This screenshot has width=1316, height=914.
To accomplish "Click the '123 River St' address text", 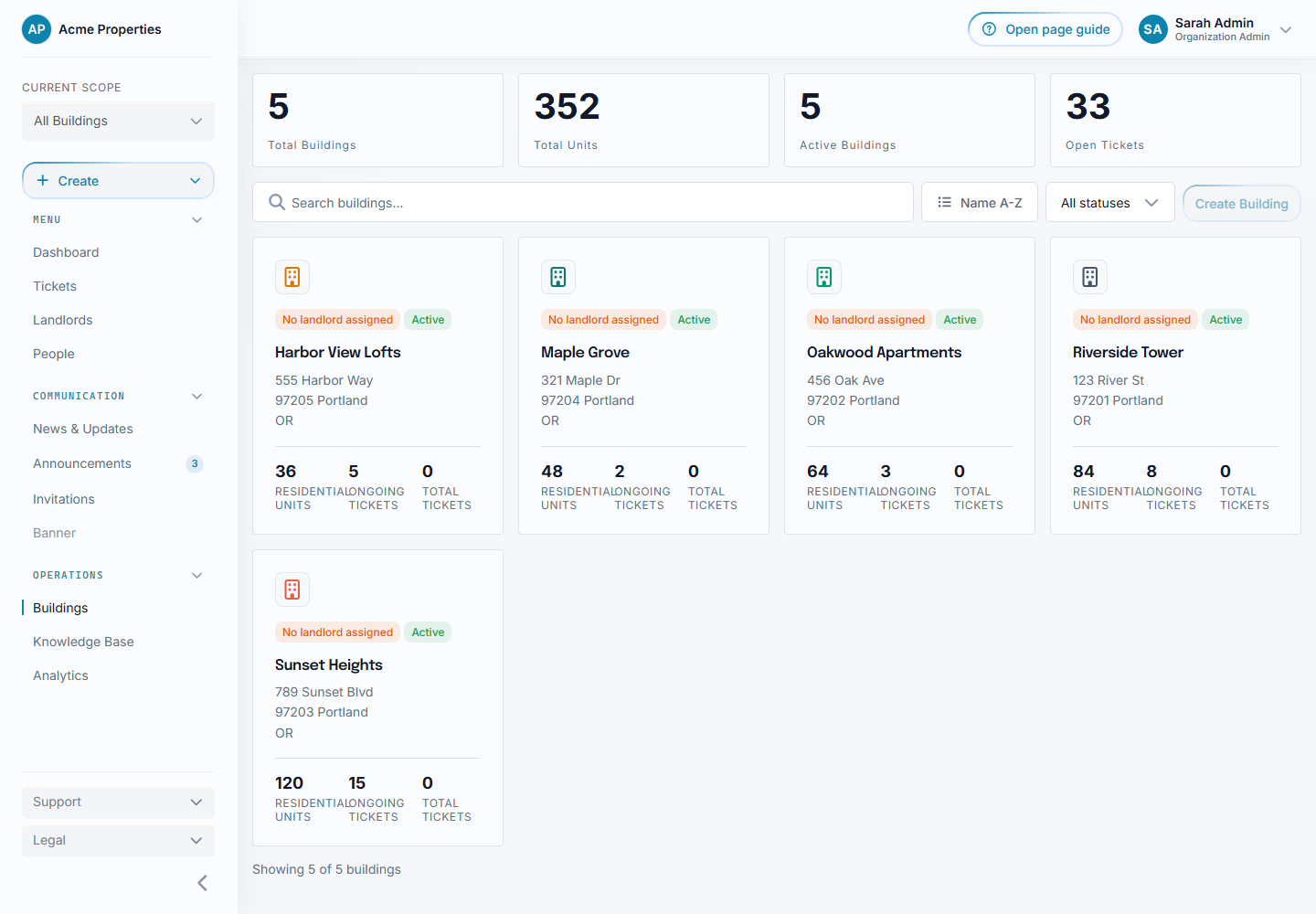I will 1109,380.
